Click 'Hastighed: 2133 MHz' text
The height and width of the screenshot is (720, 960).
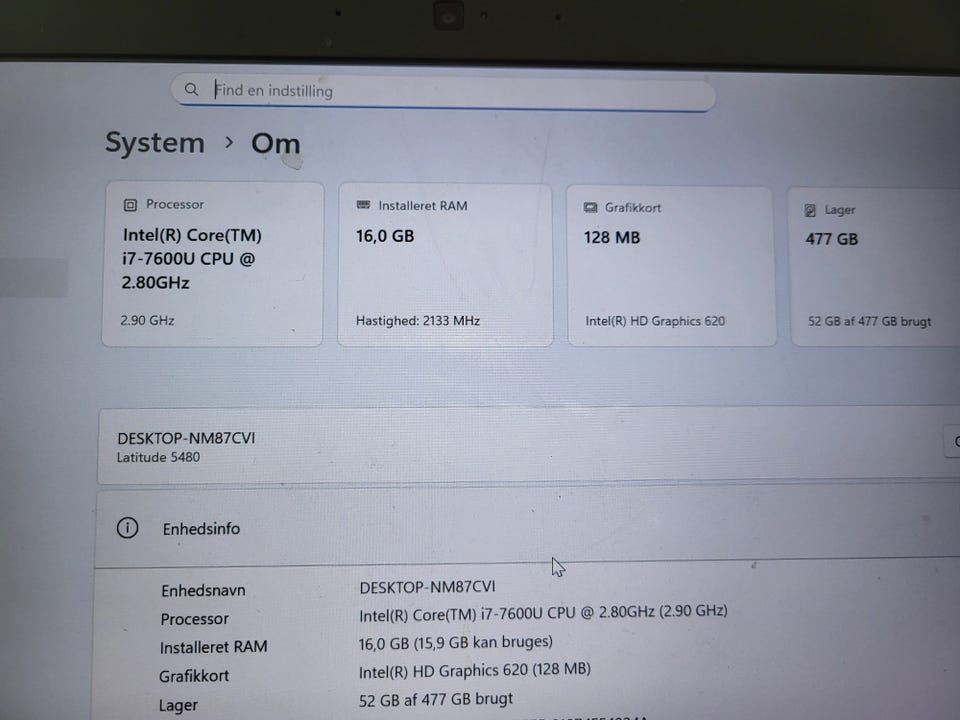click(418, 320)
